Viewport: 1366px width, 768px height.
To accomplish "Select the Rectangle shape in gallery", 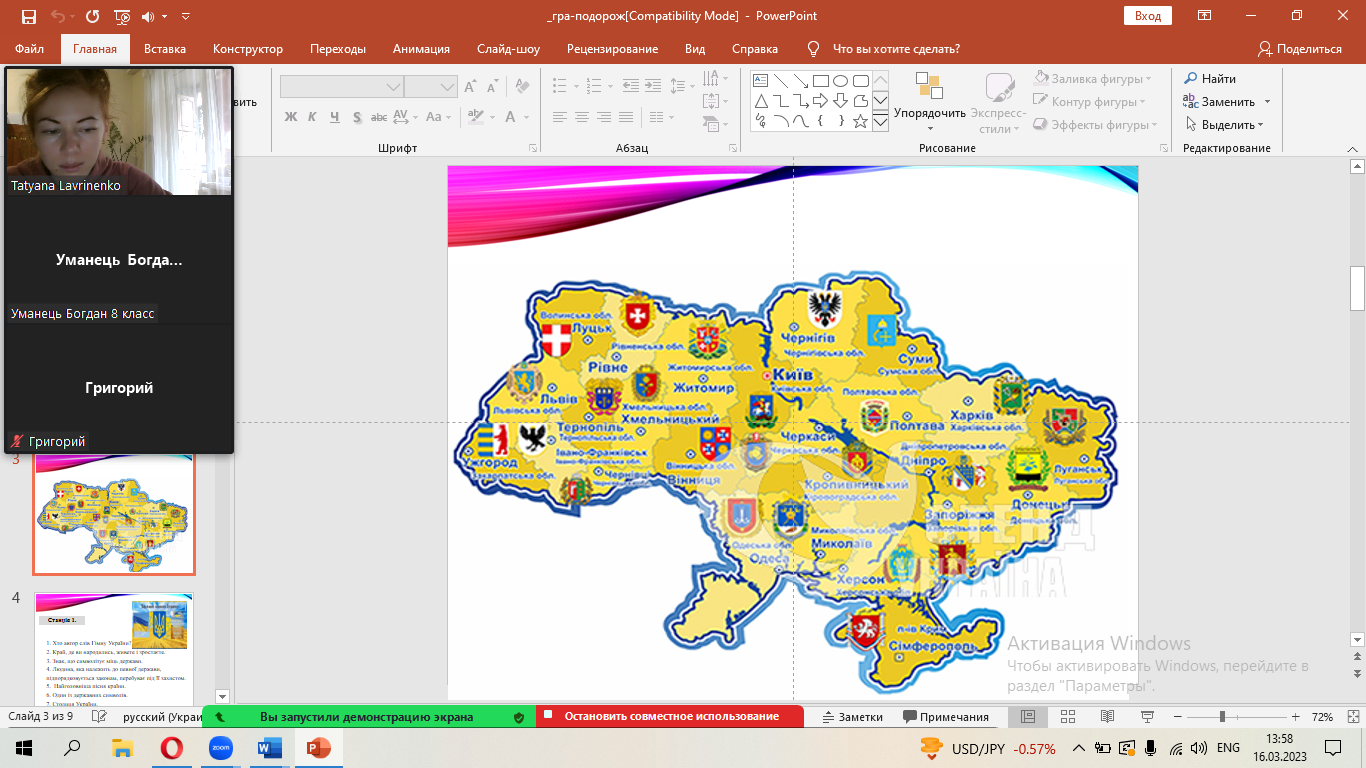I will pyautogui.click(x=820, y=81).
